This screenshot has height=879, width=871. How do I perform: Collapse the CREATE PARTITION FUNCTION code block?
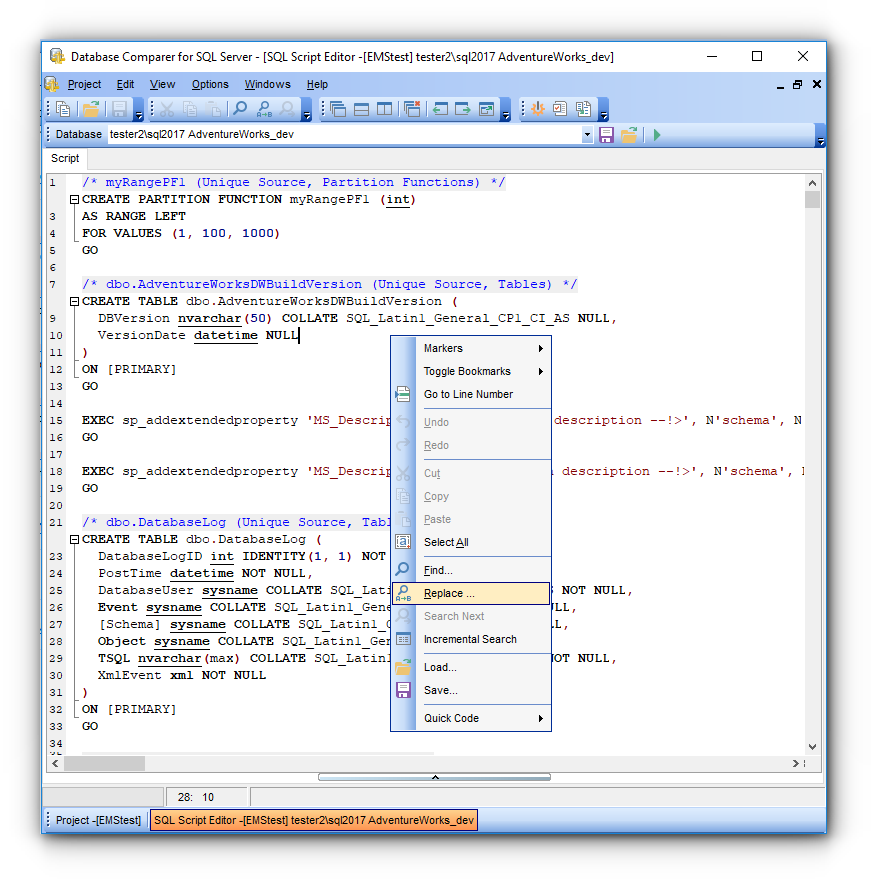pos(74,199)
